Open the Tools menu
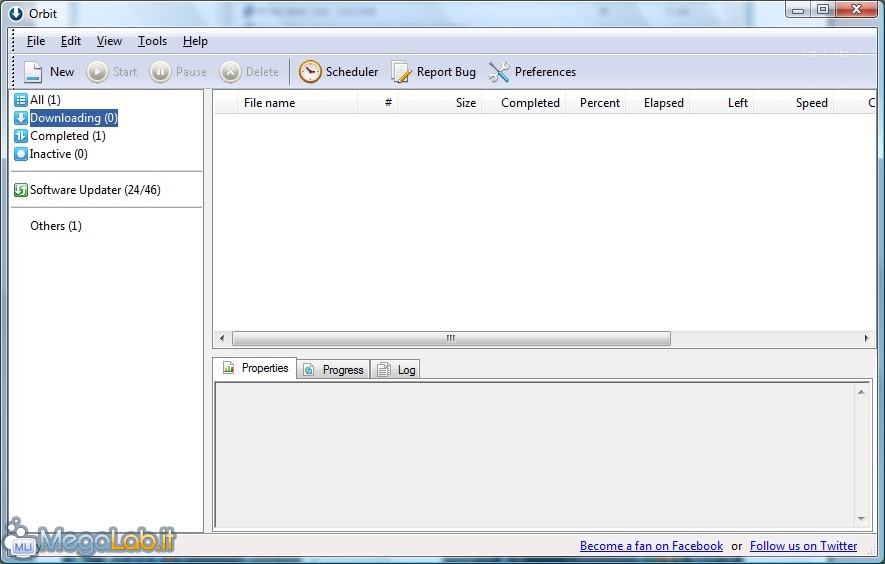This screenshot has width=885, height=564. [152, 41]
